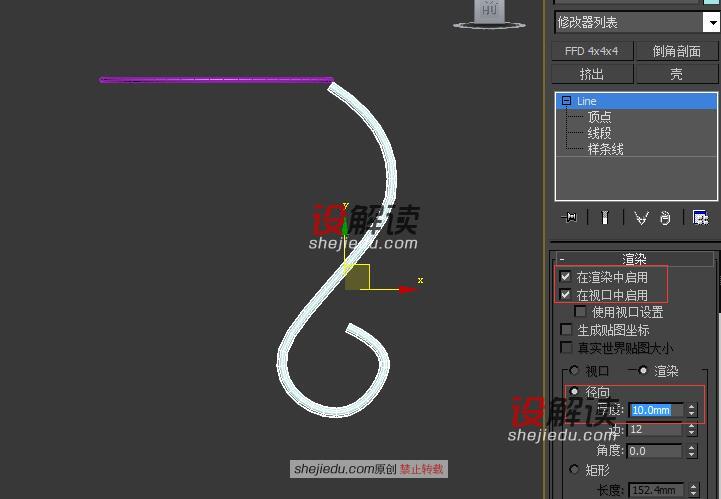Click the yellow XY plane gizmo handle
This screenshot has width=721, height=499.
point(357,277)
